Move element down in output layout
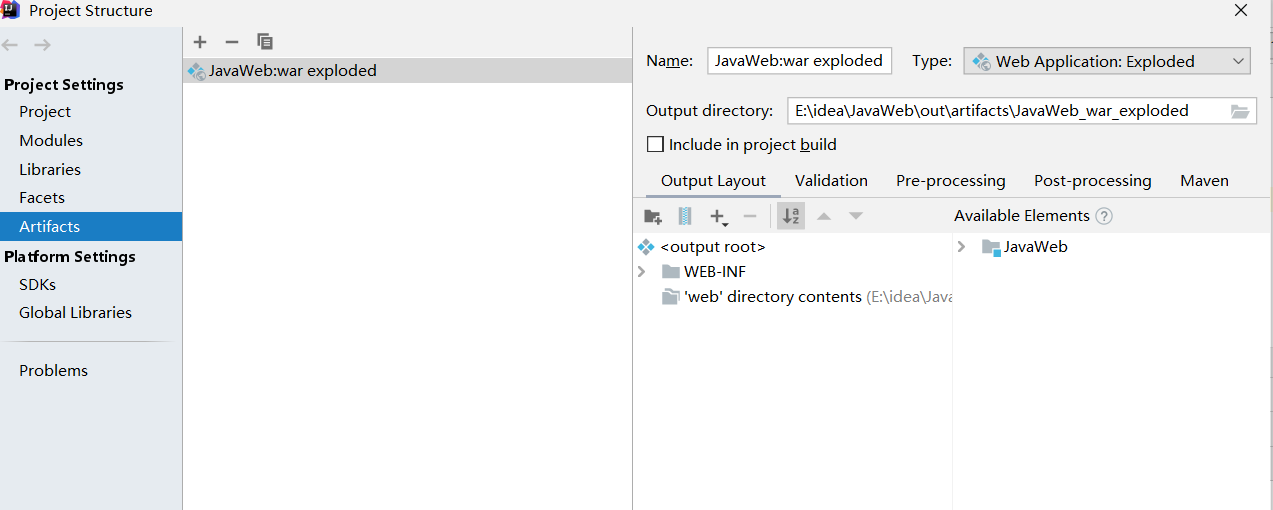This screenshot has width=1273, height=510. tap(856, 216)
